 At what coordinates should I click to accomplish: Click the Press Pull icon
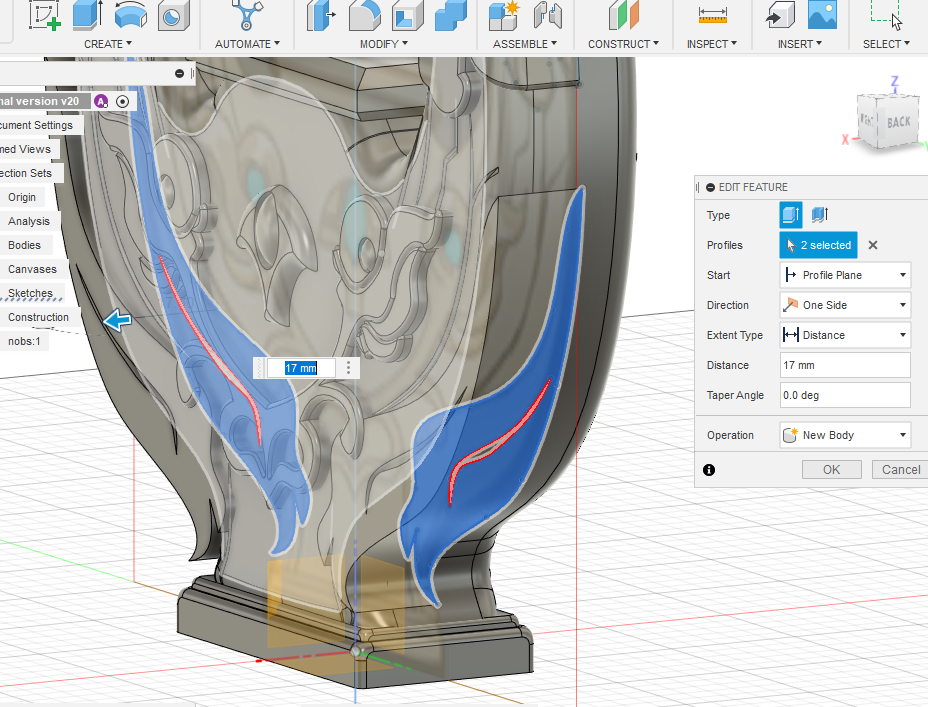click(322, 15)
